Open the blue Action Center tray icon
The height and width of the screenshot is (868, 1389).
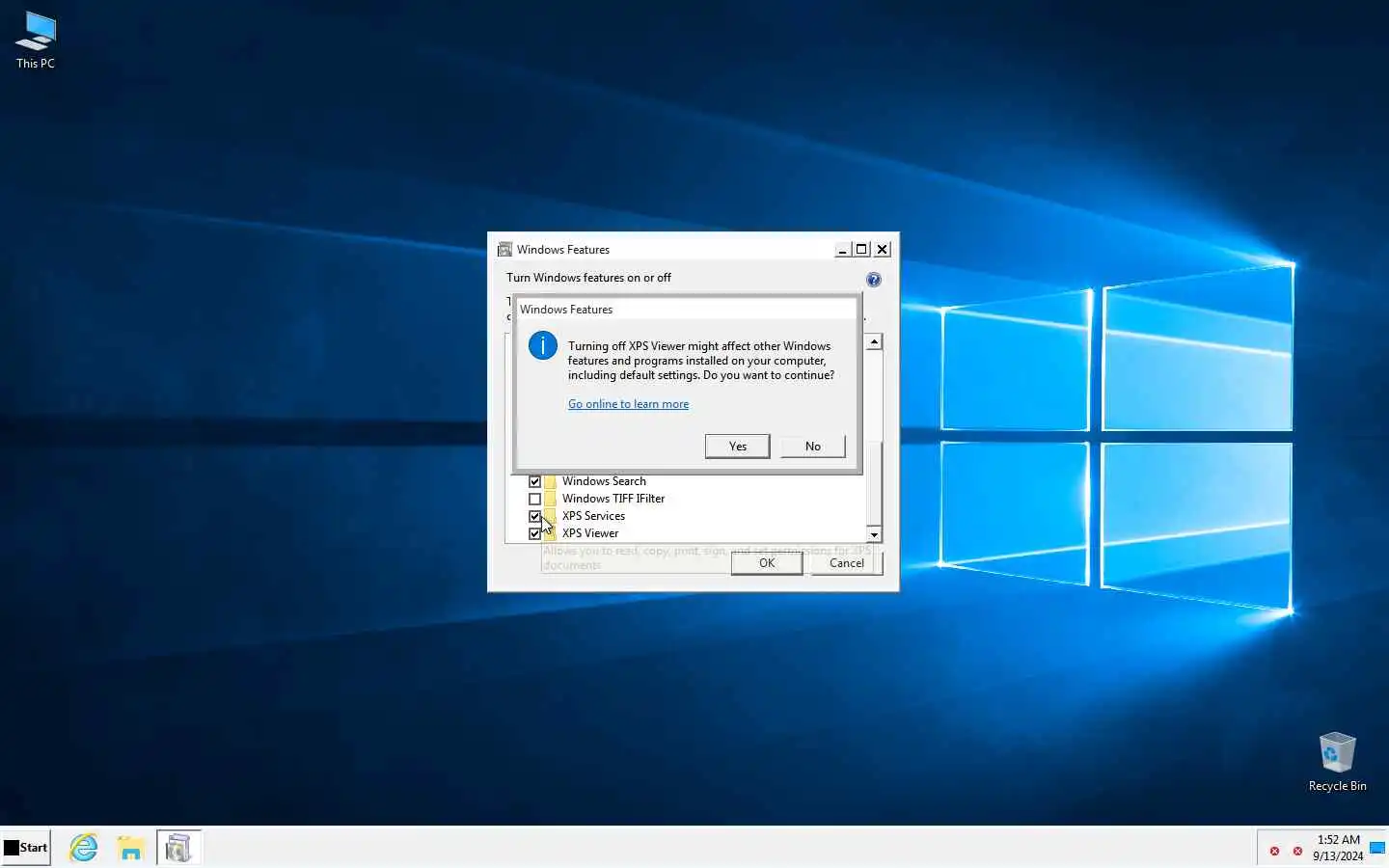coord(1377,849)
